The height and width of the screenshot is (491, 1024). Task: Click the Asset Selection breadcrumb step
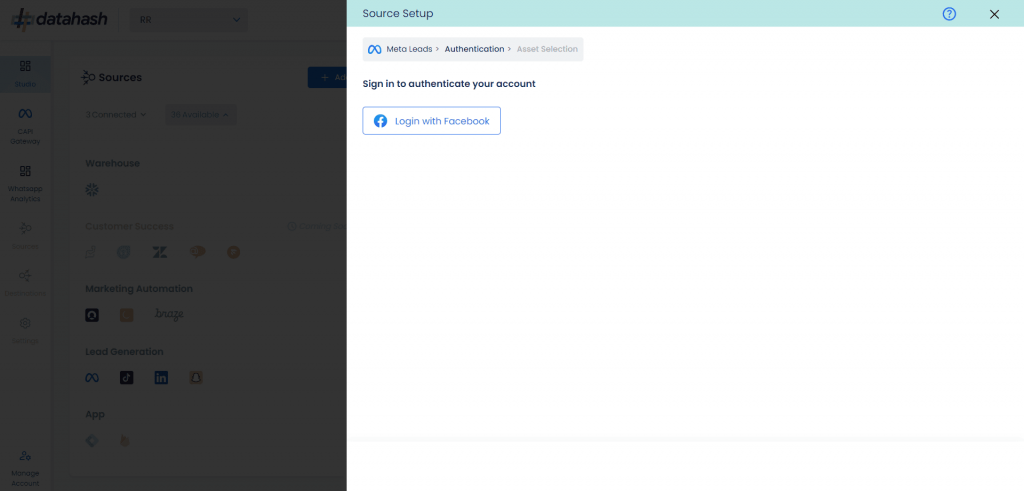click(547, 49)
